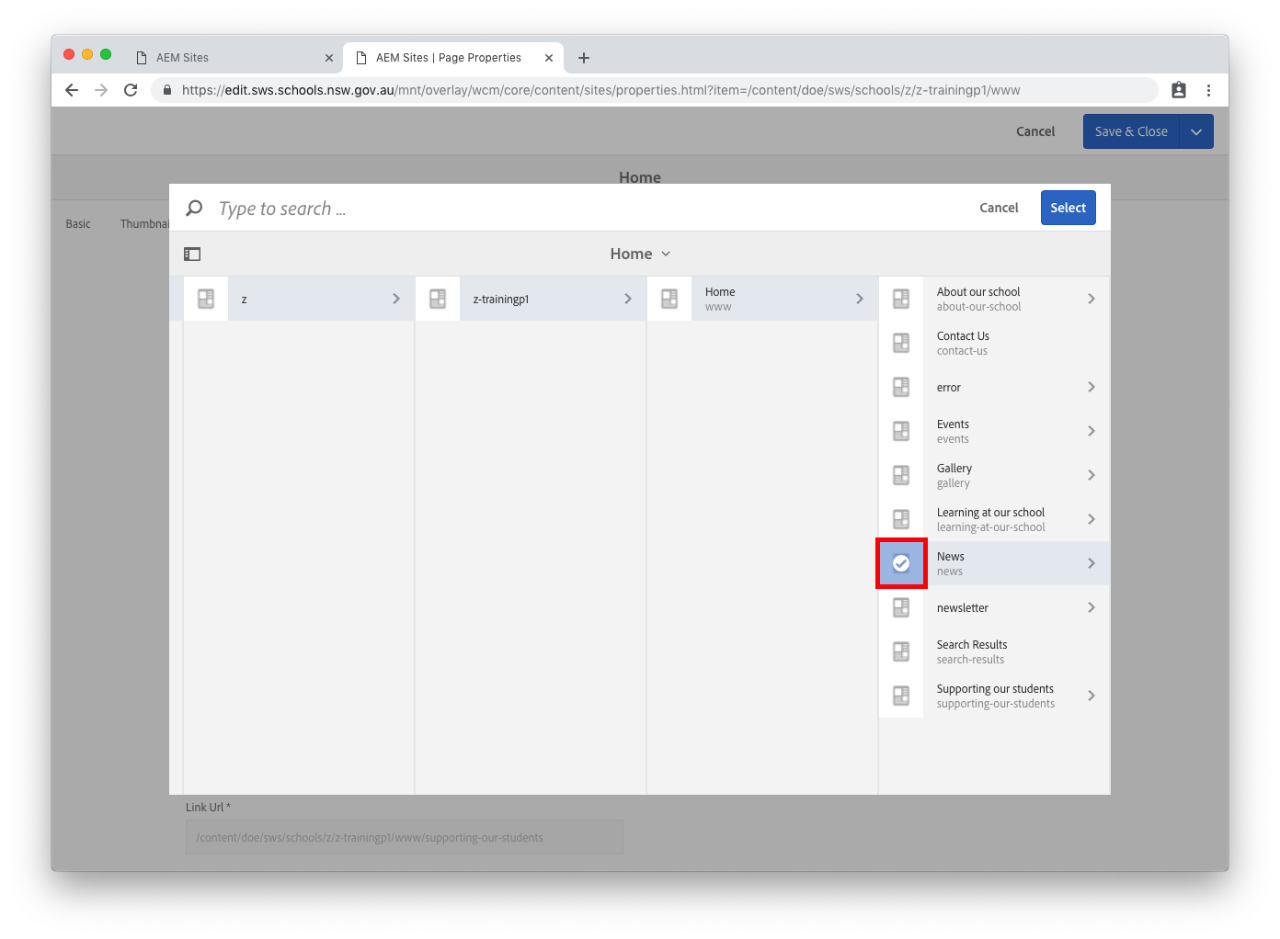Screen dimensions: 1280x939
Task: Click Select in the path picker
Action: point(1068,208)
